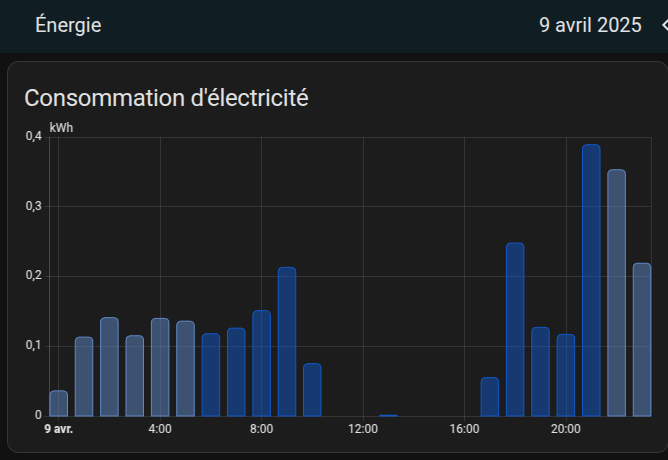
Task: Click the tiny 13:00 consumption bar
Action: tap(389, 415)
